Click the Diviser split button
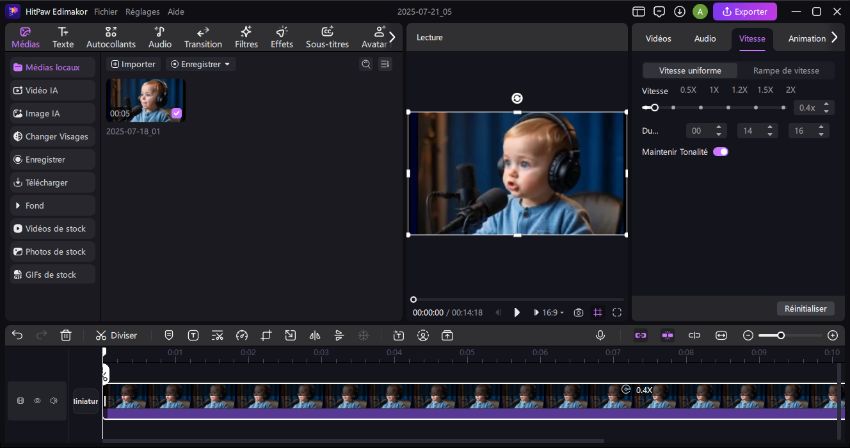Image resolution: width=850 pixels, height=448 pixels. coord(116,335)
